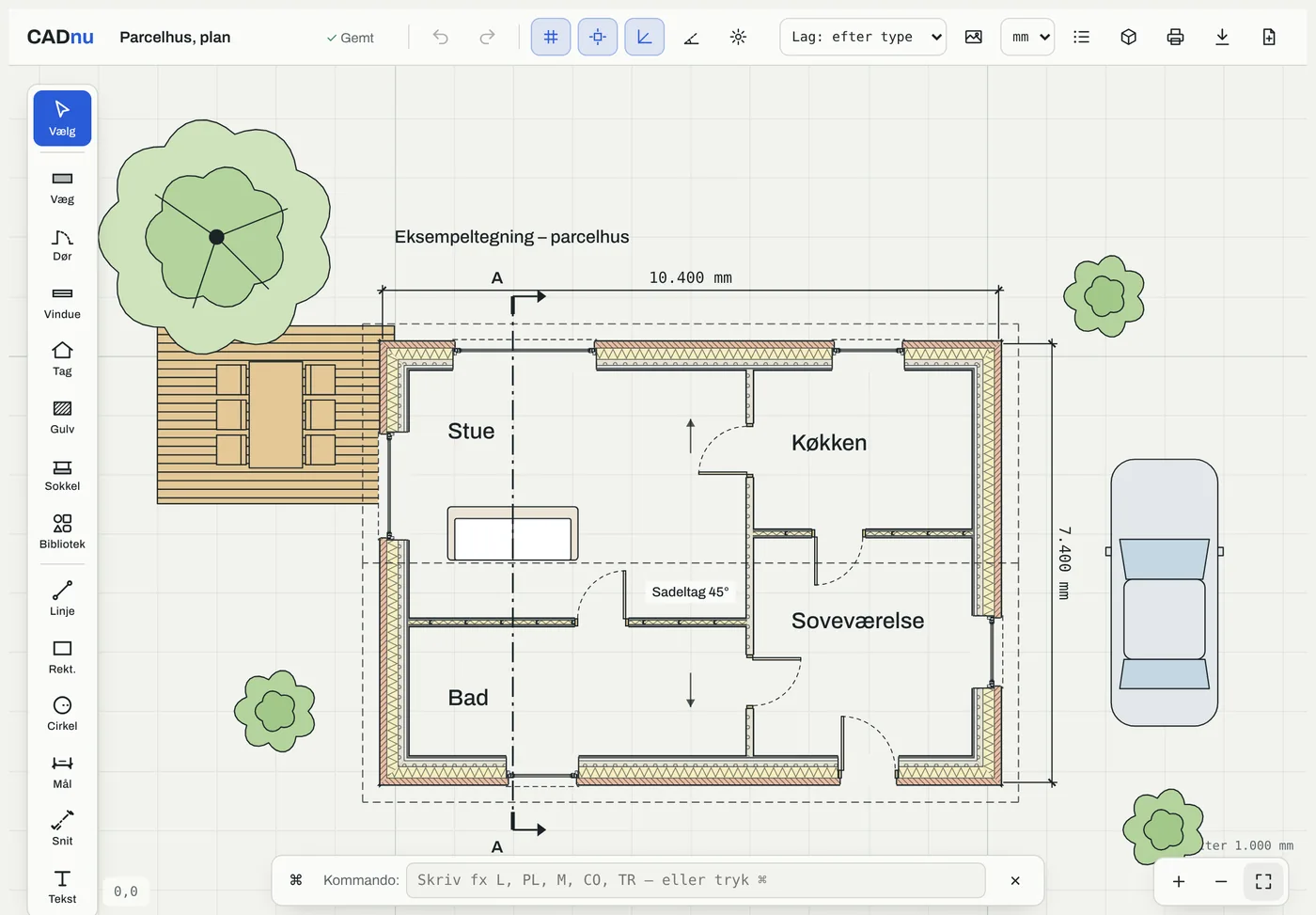Select the Snit section tool
The width and height of the screenshot is (1316, 915).
62,829
